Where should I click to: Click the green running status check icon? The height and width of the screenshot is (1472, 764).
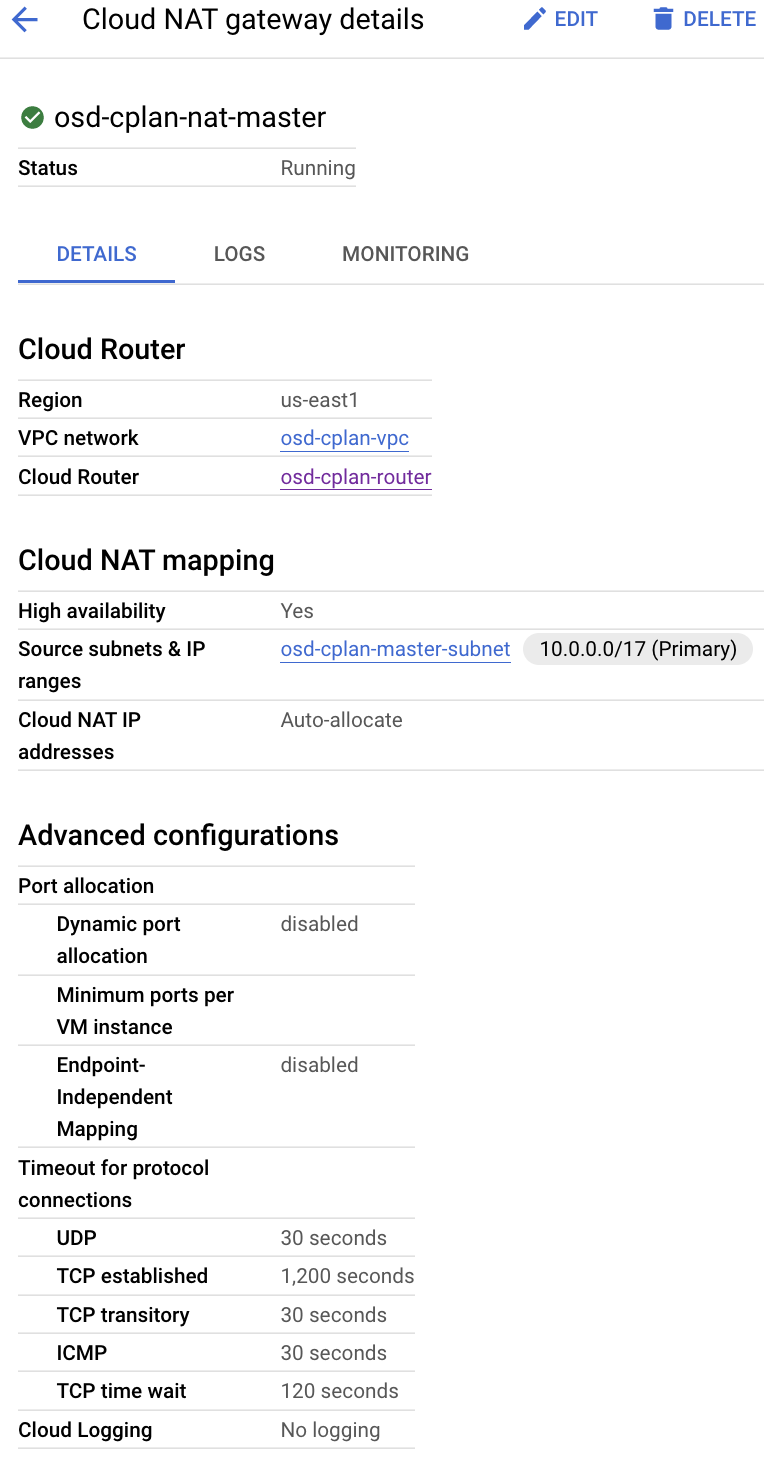[31, 117]
